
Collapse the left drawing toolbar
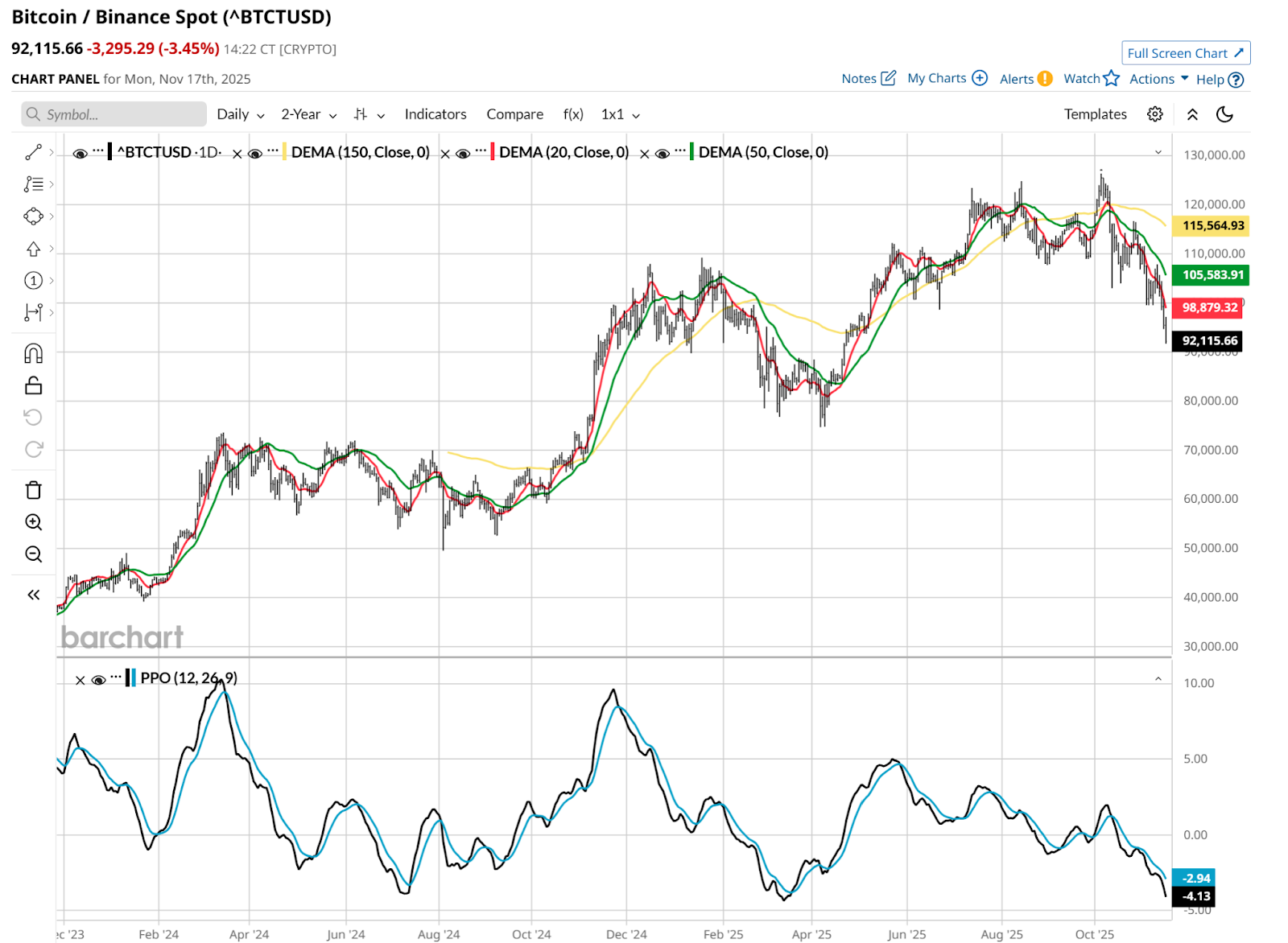coord(33,595)
